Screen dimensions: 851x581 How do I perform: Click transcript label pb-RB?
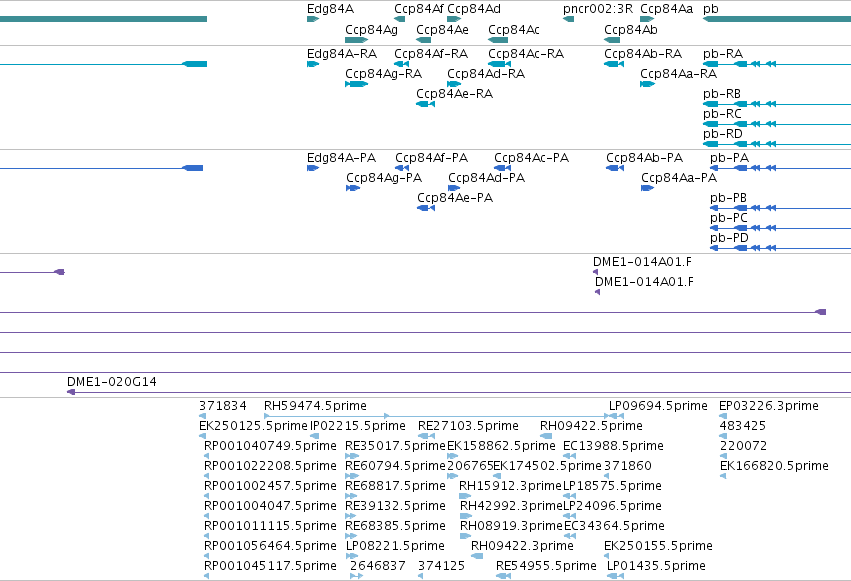pyautogui.click(x=722, y=94)
